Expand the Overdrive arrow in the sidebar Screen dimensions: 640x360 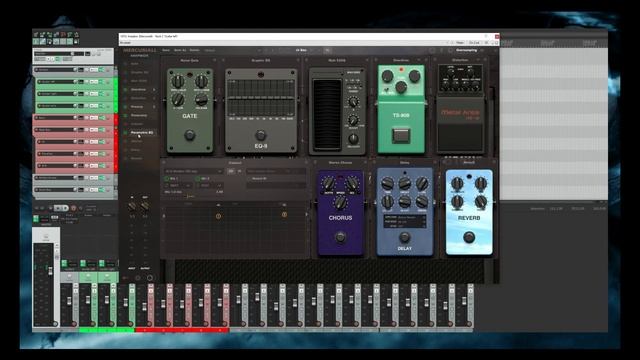click(x=154, y=89)
